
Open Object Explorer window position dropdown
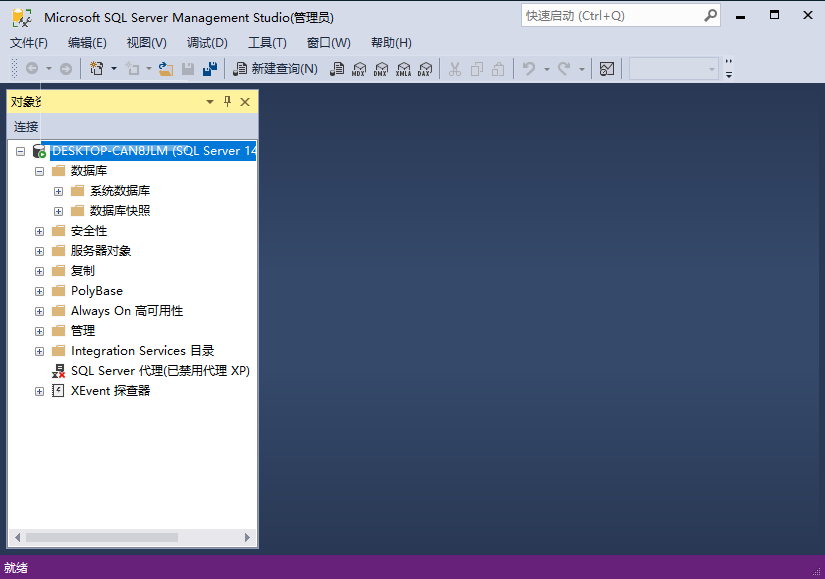(x=210, y=102)
